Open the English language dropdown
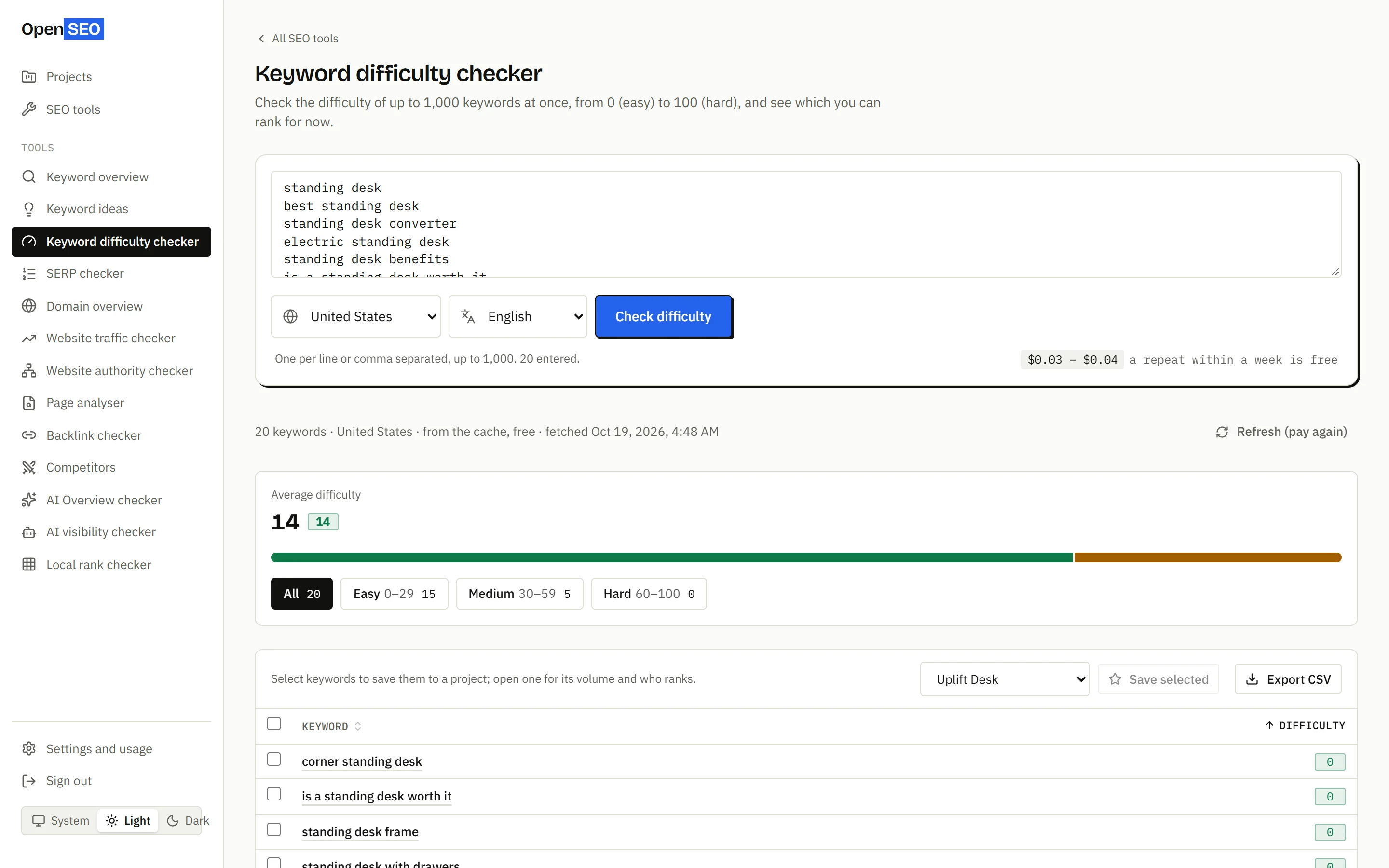 (517, 316)
